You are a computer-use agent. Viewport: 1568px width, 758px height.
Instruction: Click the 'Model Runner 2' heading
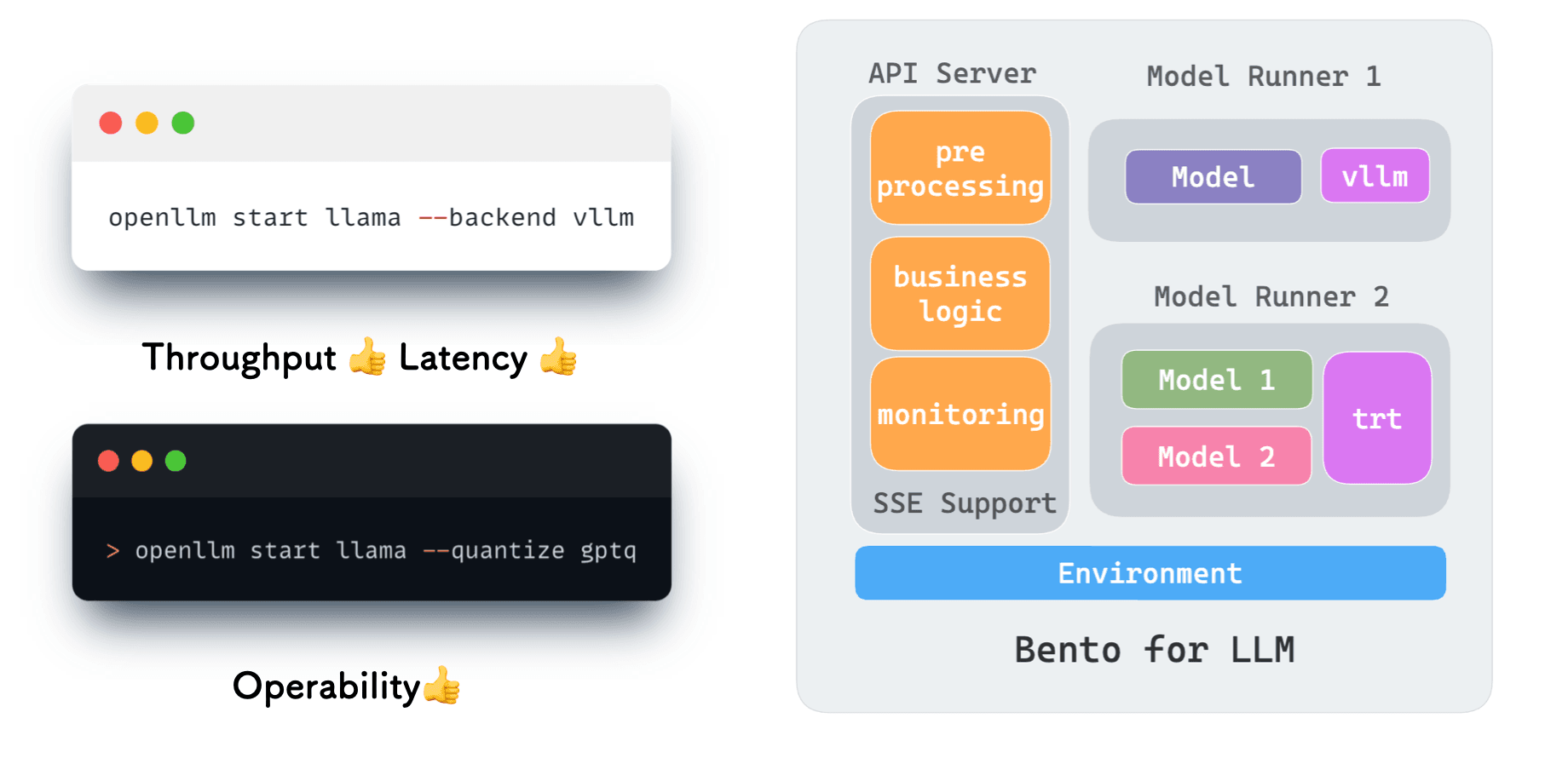1271,296
